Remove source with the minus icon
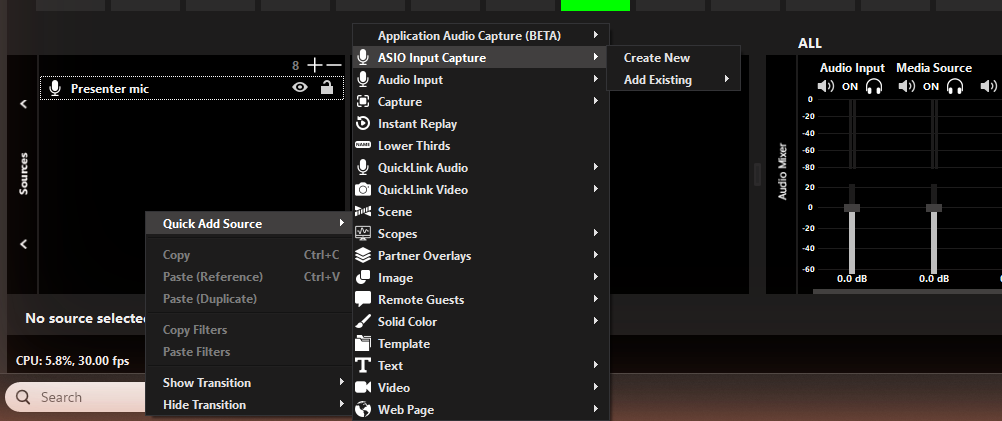This screenshot has width=1002, height=421. click(334, 65)
